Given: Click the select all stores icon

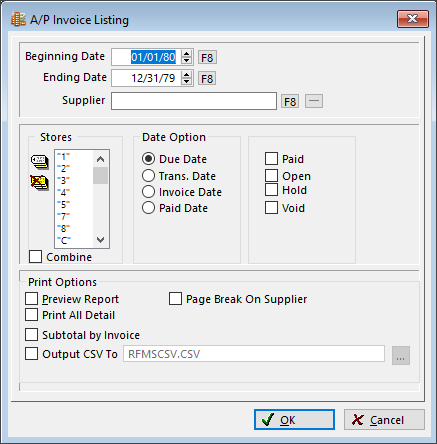Looking at the screenshot, I should coord(40,162).
